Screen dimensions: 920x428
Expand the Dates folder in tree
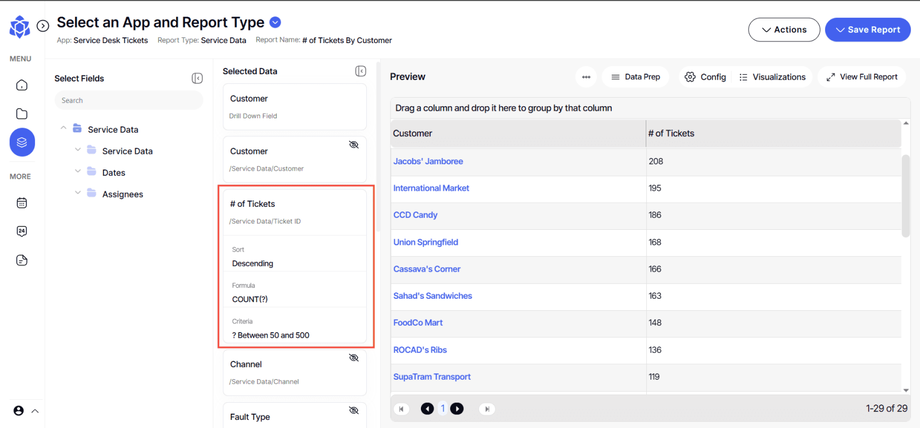78,172
